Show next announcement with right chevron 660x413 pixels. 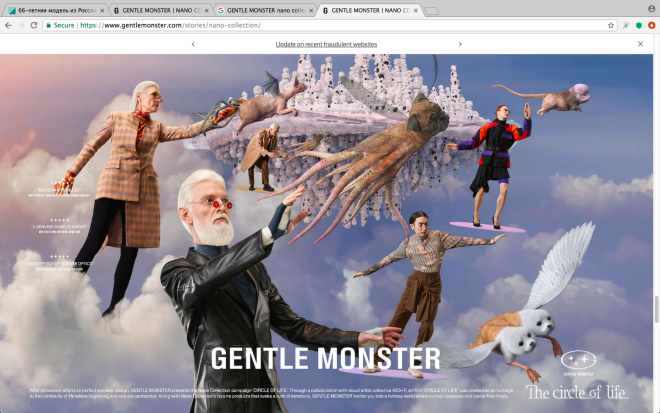[x=460, y=44]
